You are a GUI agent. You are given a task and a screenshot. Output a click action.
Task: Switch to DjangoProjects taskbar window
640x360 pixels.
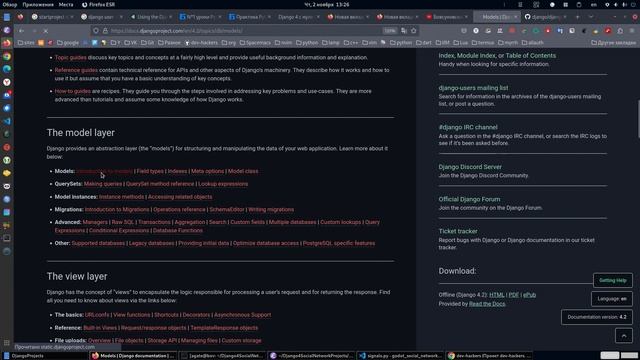pos(45,356)
